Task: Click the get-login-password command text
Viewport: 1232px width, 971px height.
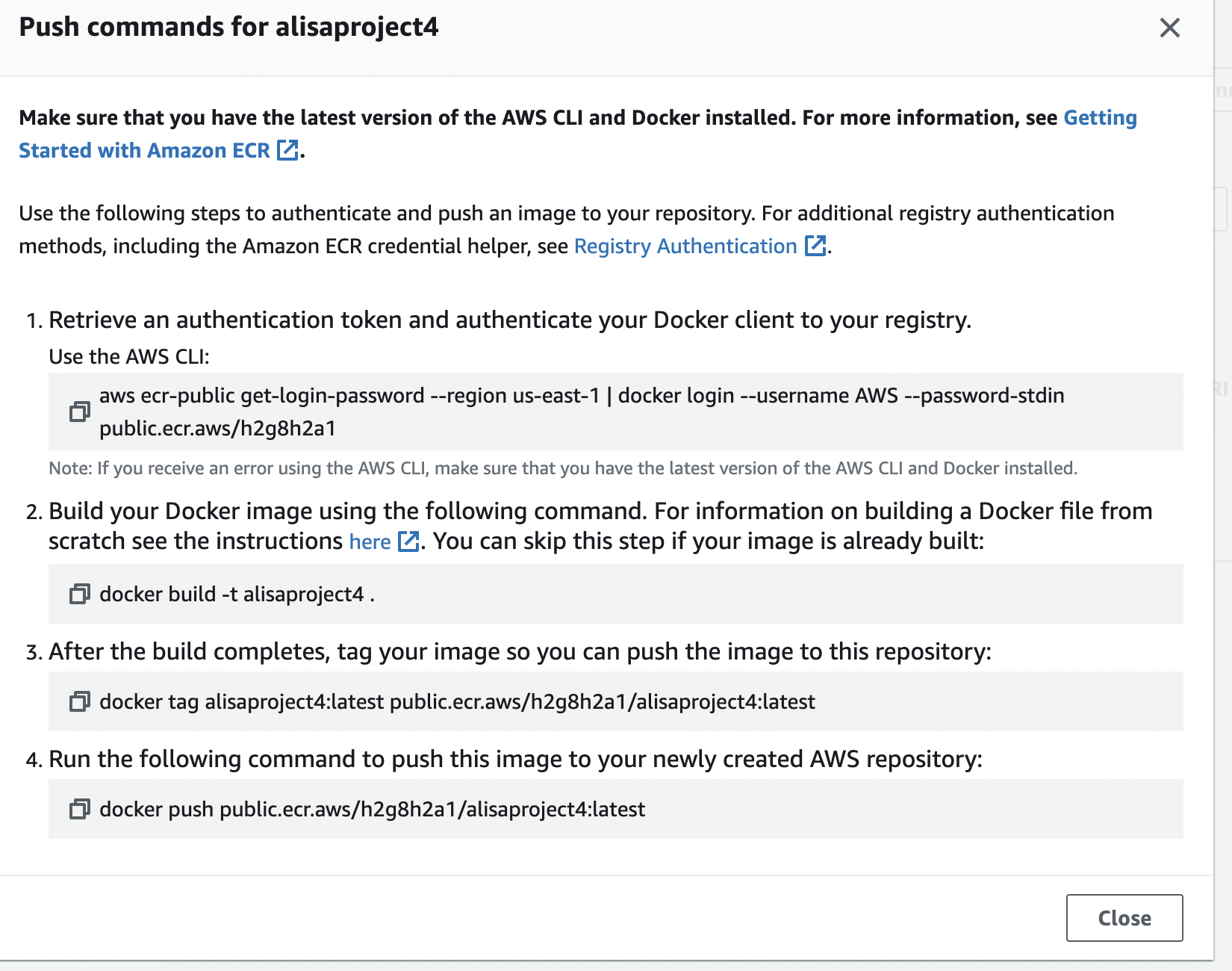Action: pyautogui.click(x=581, y=396)
